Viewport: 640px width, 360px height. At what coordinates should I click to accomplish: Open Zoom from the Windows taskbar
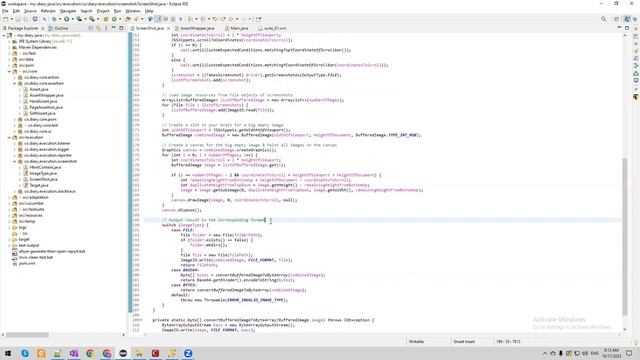pyautogui.click(x=188, y=353)
